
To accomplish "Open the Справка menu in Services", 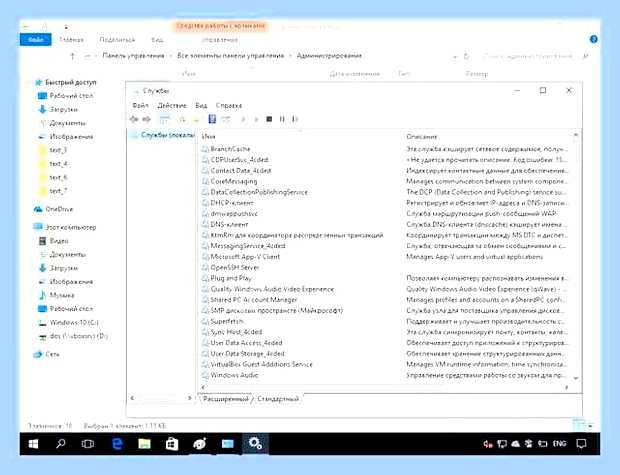I will [x=229, y=106].
